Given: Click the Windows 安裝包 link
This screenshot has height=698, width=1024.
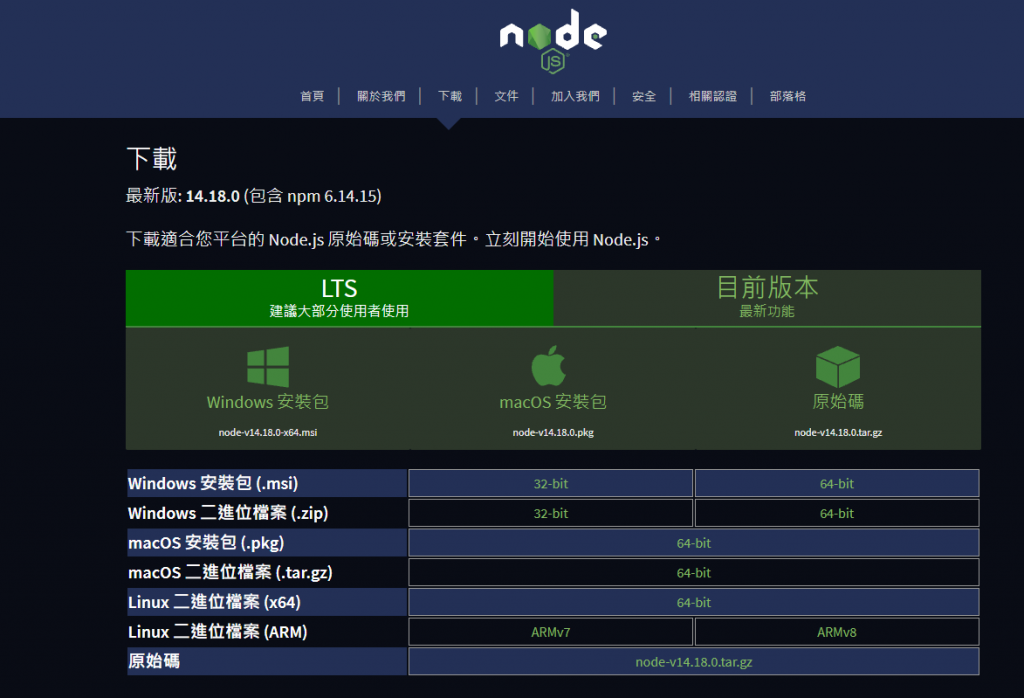Looking at the screenshot, I should 268,402.
